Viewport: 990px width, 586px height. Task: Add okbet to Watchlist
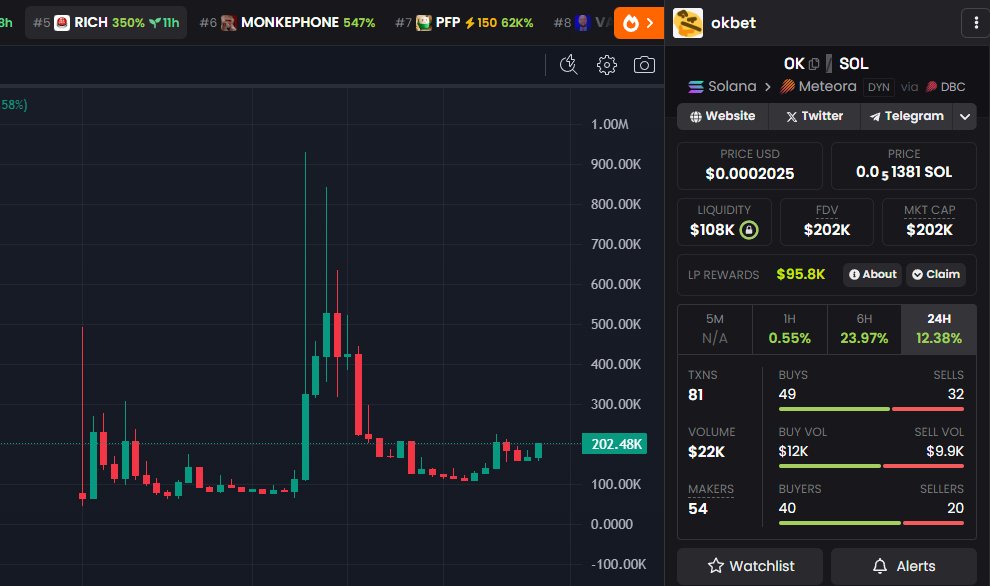tap(750, 566)
